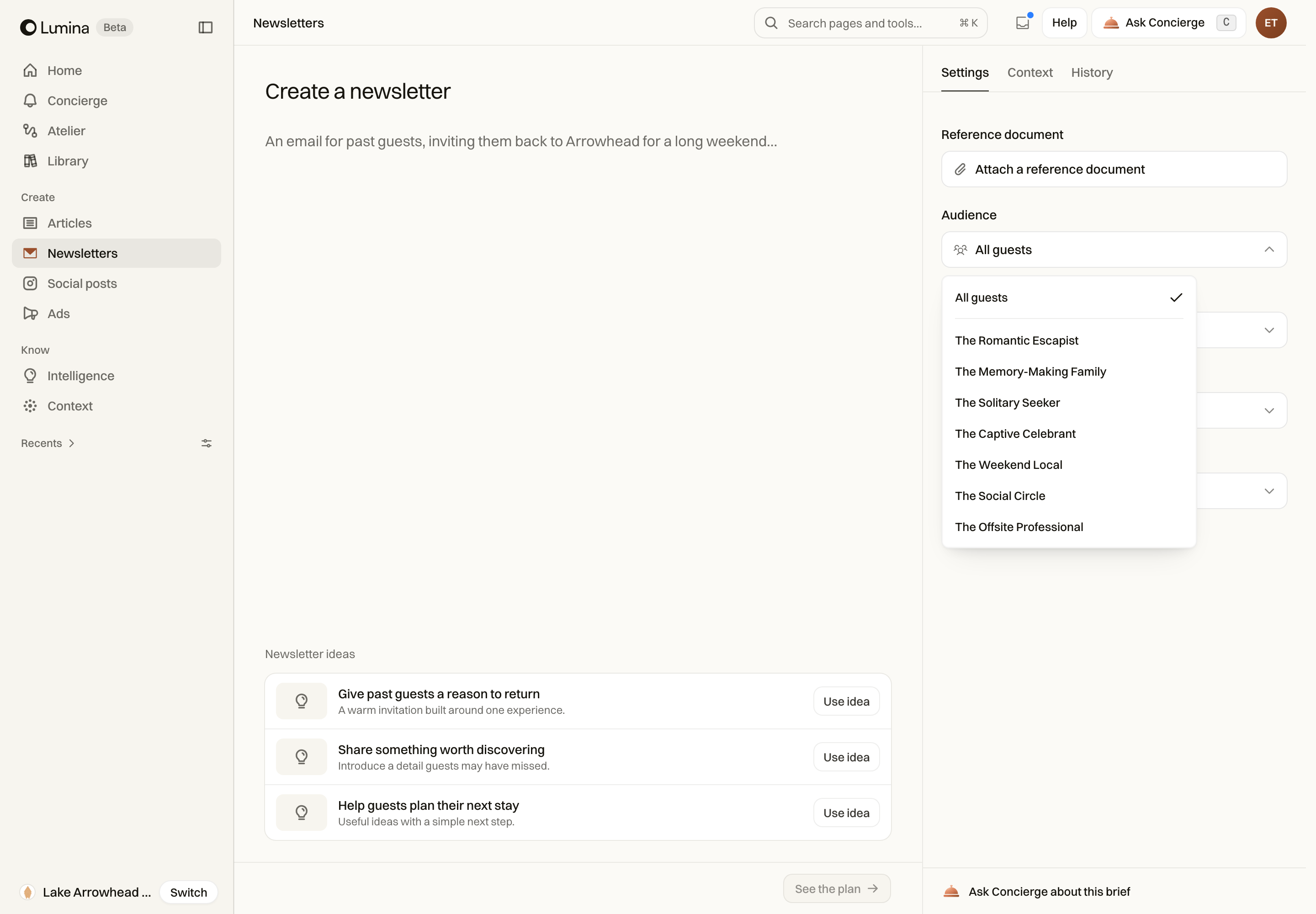Collapse the All guests audience dropdown
Image resolution: width=1316 pixels, height=914 pixels.
1114,250
